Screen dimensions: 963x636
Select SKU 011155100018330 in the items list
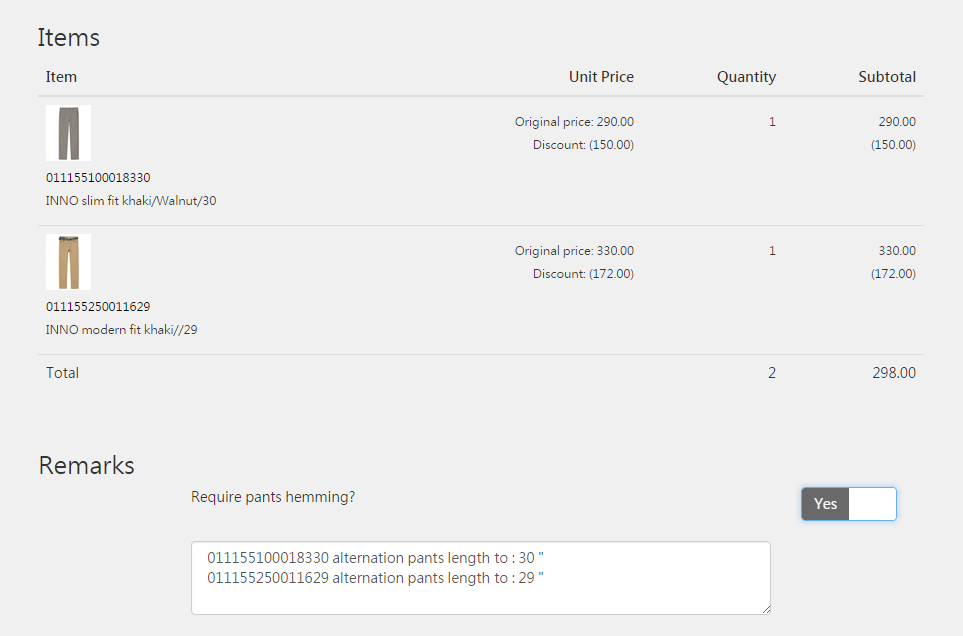[98, 178]
